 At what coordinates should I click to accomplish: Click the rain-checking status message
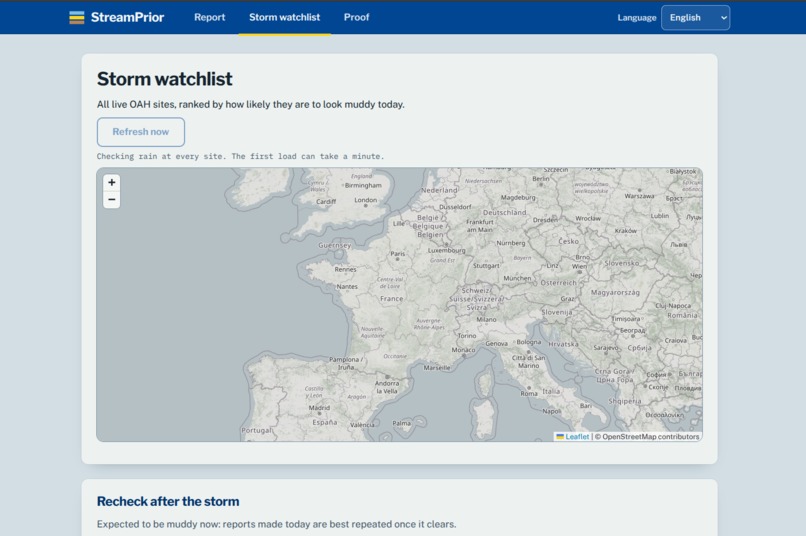(x=241, y=156)
